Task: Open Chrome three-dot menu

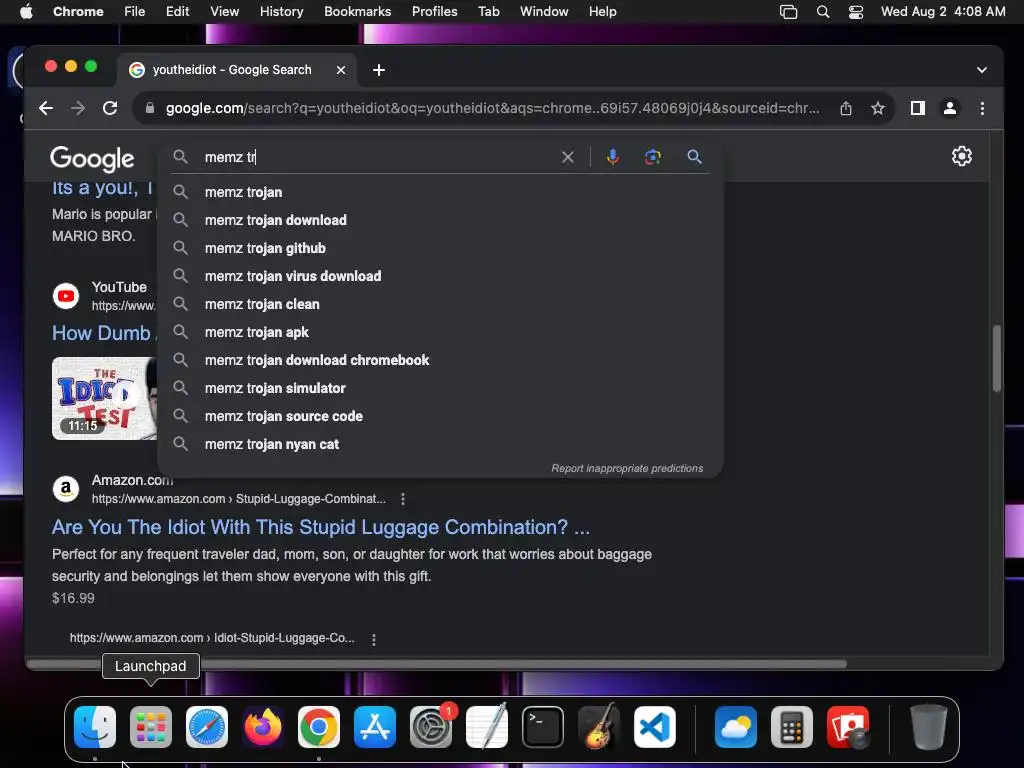Action: (x=982, y=108)
